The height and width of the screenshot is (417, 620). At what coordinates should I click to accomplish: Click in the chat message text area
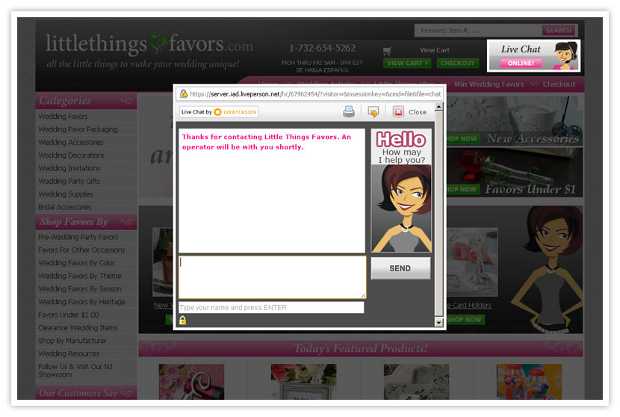(x=271, y=277)
